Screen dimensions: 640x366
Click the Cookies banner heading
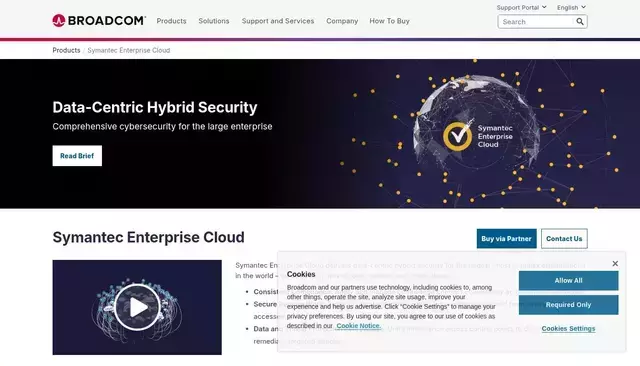301,274
